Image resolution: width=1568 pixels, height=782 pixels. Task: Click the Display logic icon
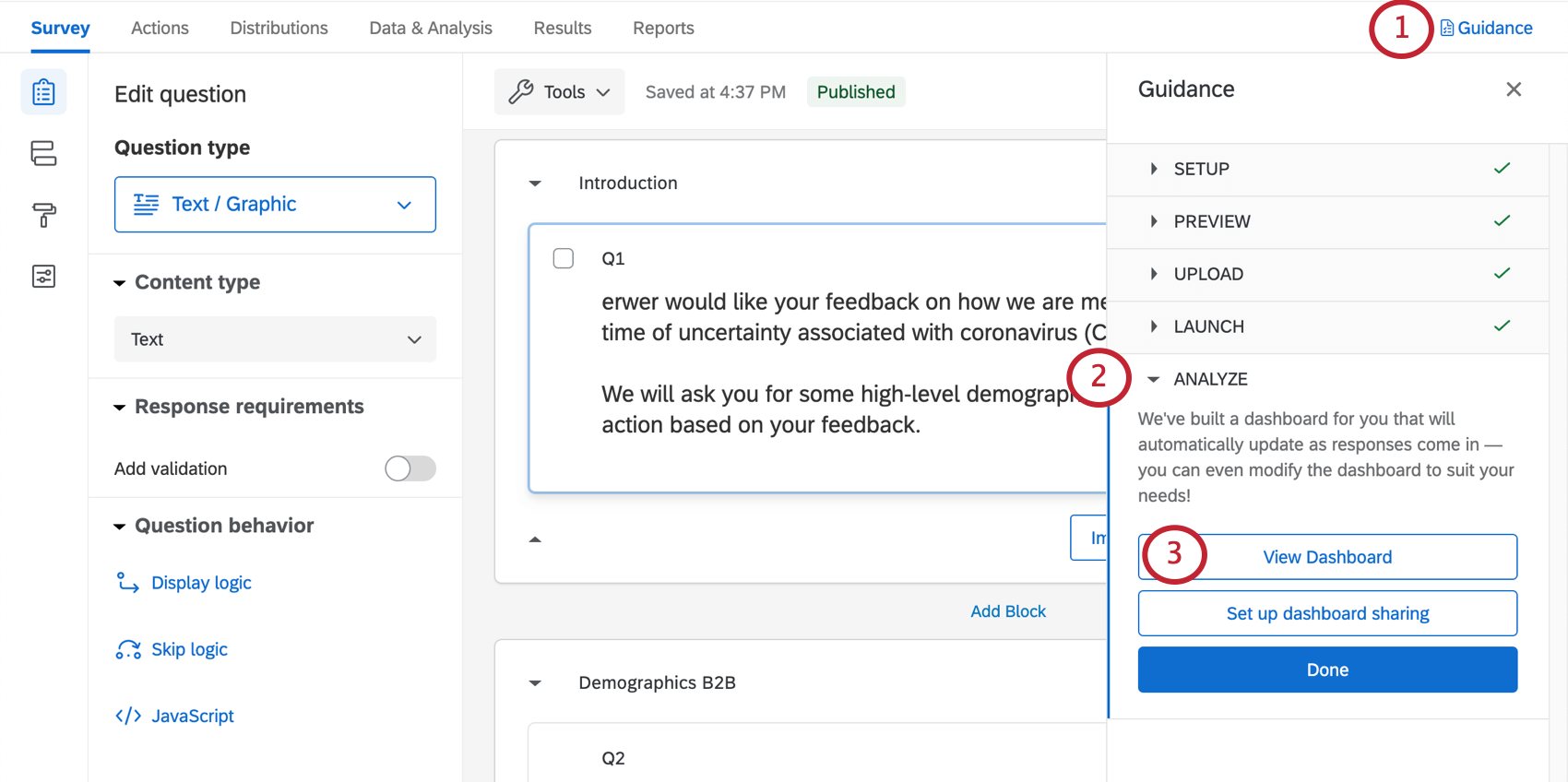pos(127,583)
